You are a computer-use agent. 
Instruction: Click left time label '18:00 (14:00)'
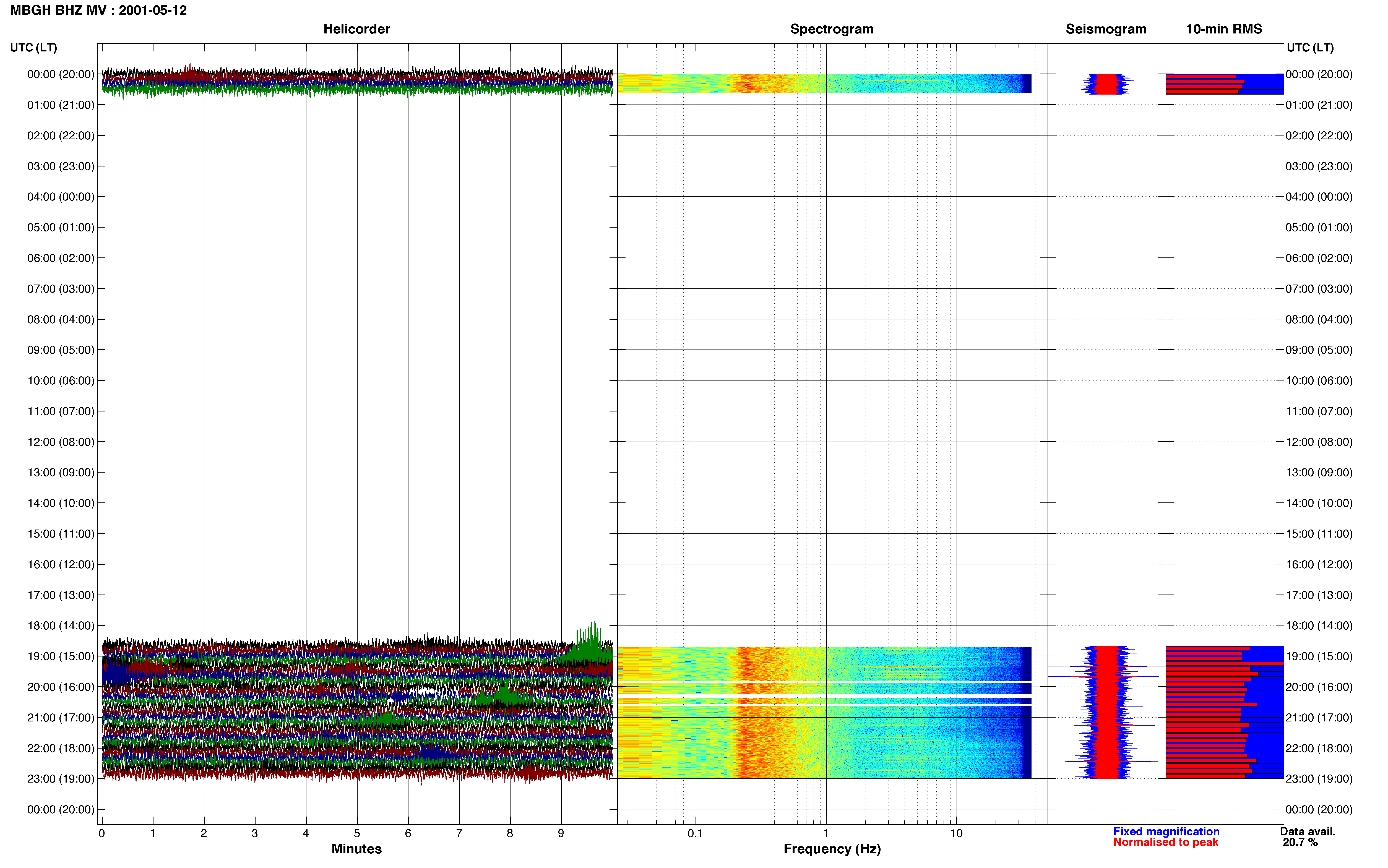pos(61,626)
